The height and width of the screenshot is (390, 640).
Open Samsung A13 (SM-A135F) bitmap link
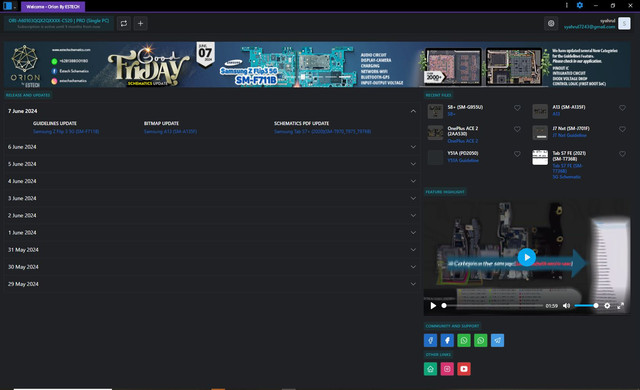click(171, 131)
